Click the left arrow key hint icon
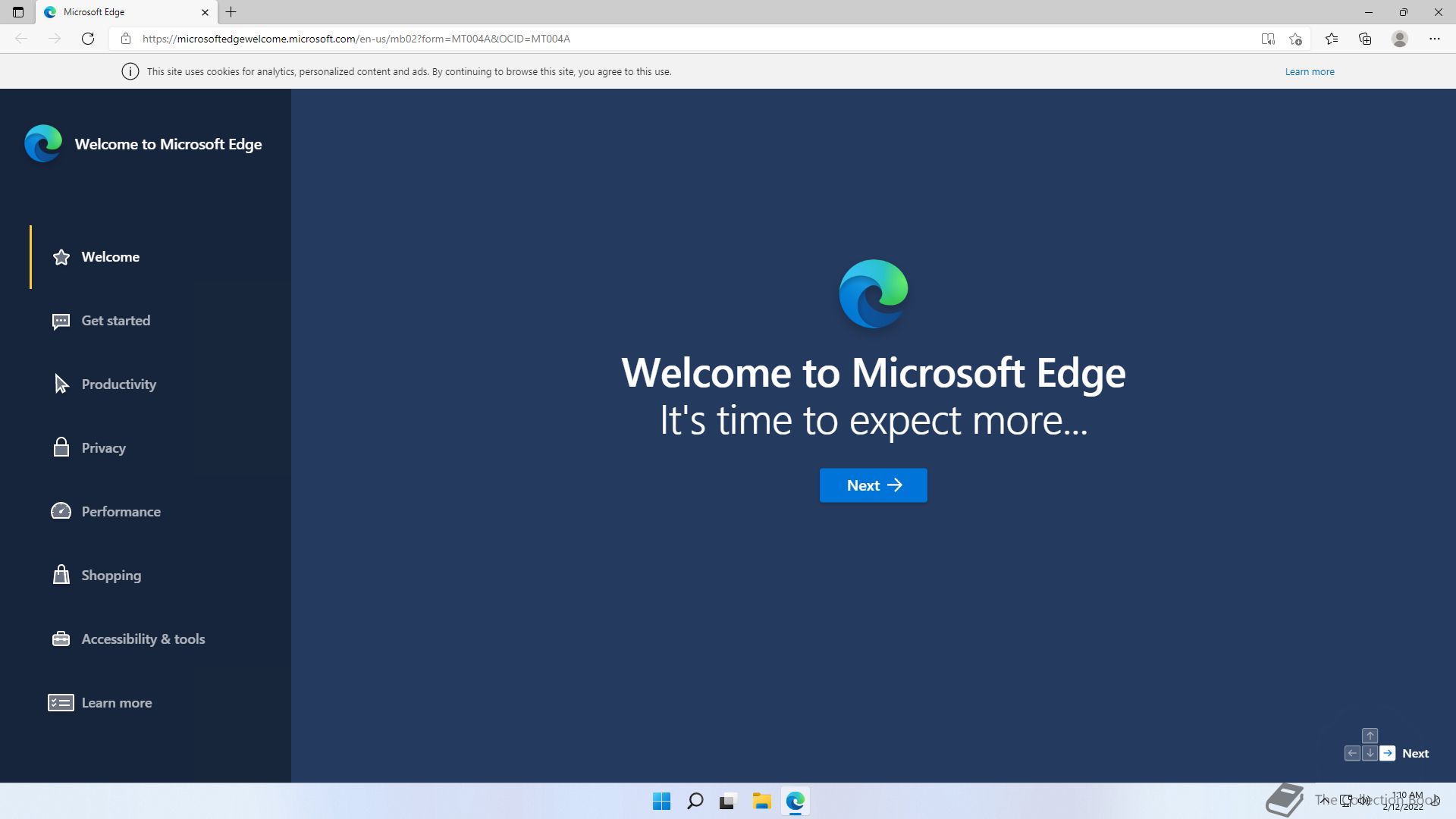Screen dimensions: 1456x819 (x=1352, y=753)
